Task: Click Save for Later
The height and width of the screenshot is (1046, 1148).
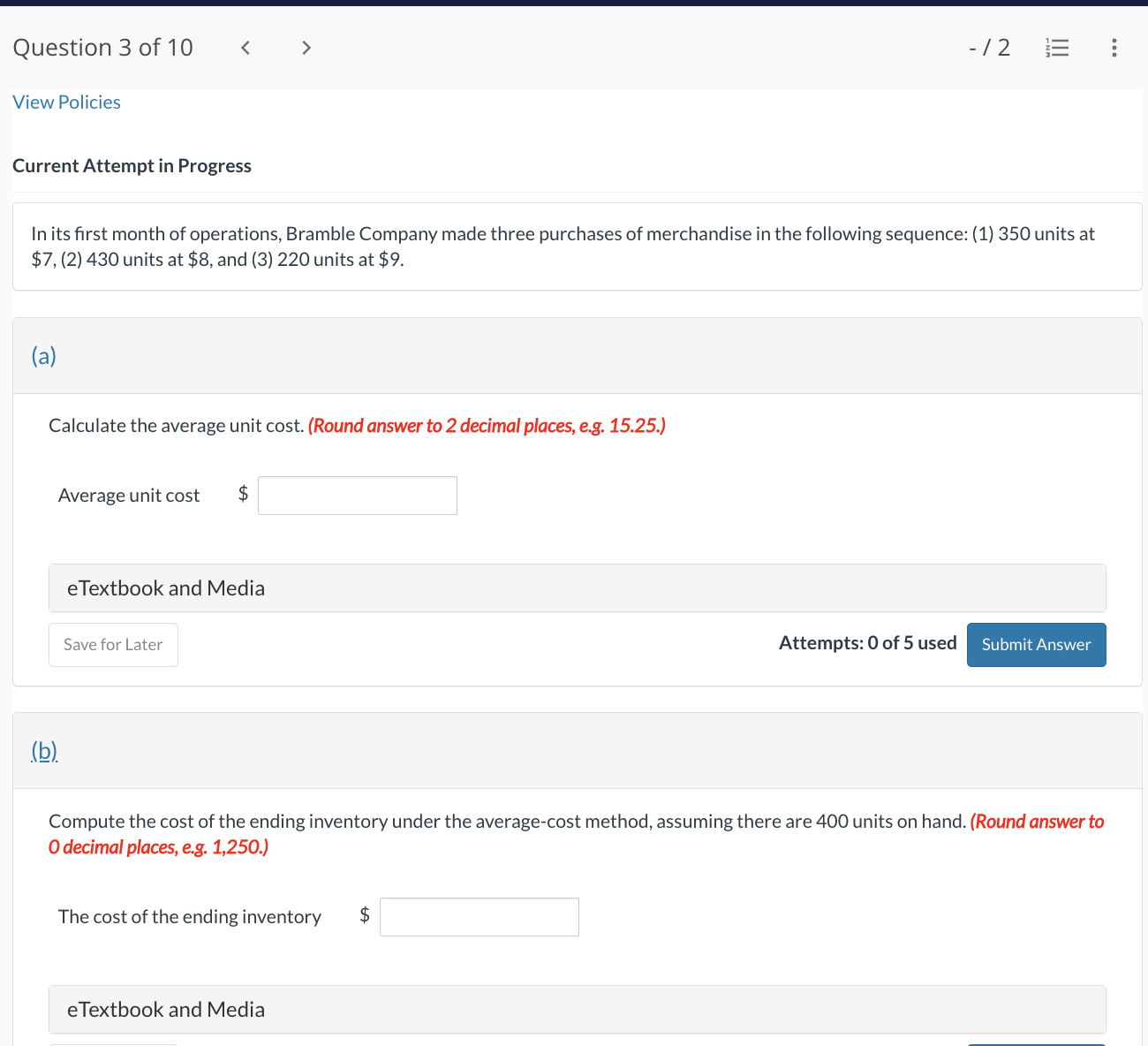Action: tap(113, 645)
